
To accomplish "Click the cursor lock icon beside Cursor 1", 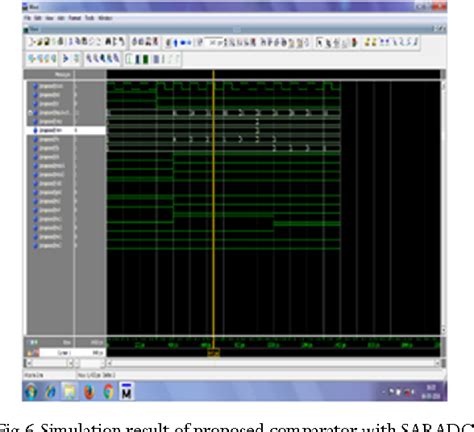I will coord(29,353).
